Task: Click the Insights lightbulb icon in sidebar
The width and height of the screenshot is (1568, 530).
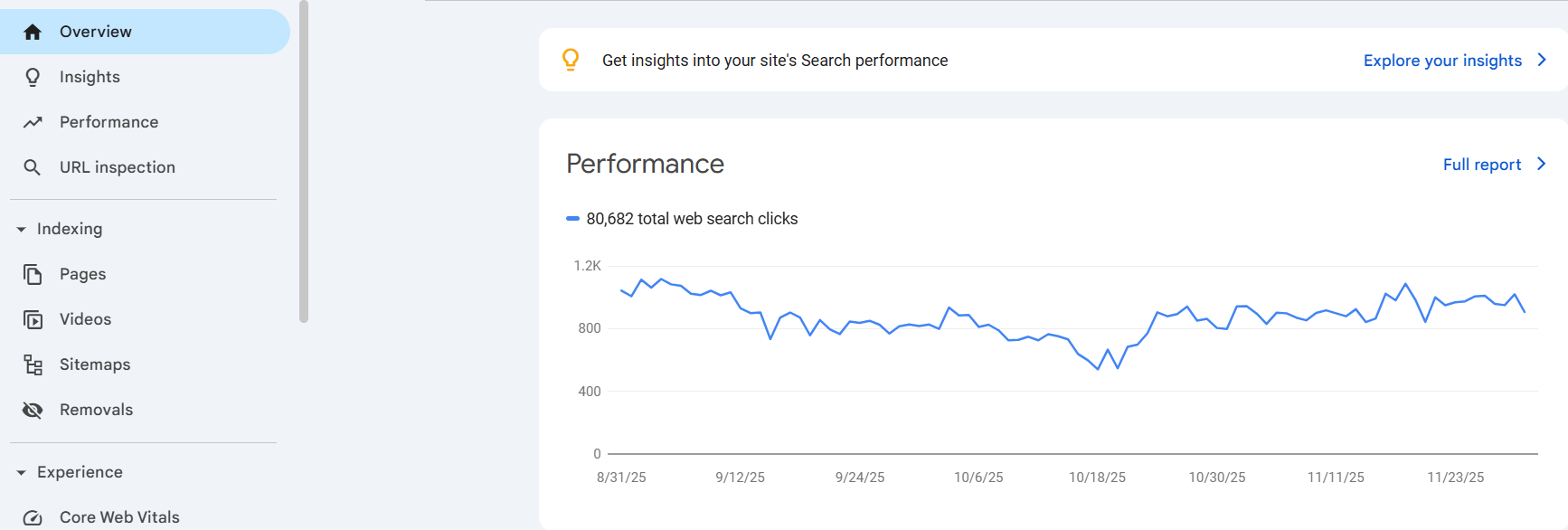Action: coord(33,77)
